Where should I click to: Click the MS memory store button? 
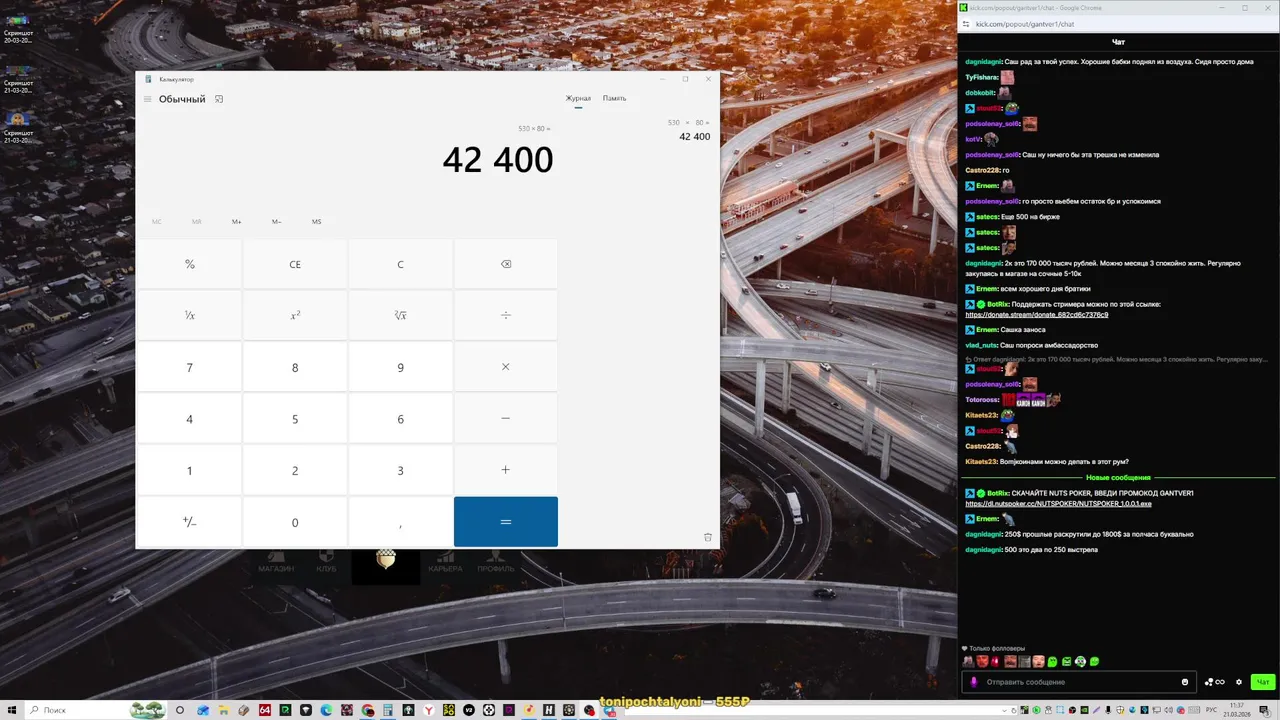[x=317, y=222]
